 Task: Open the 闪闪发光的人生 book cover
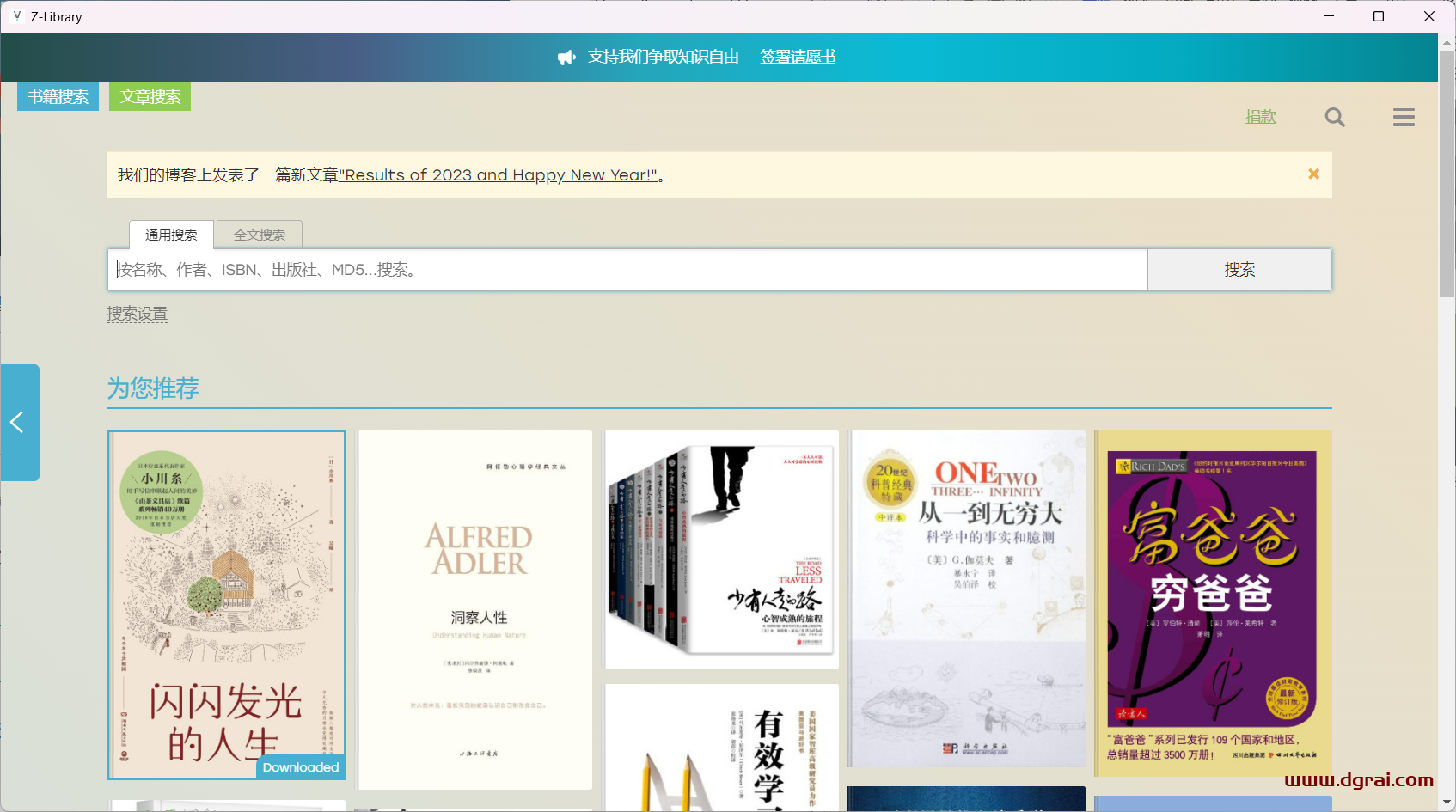(x=226, y=605)
